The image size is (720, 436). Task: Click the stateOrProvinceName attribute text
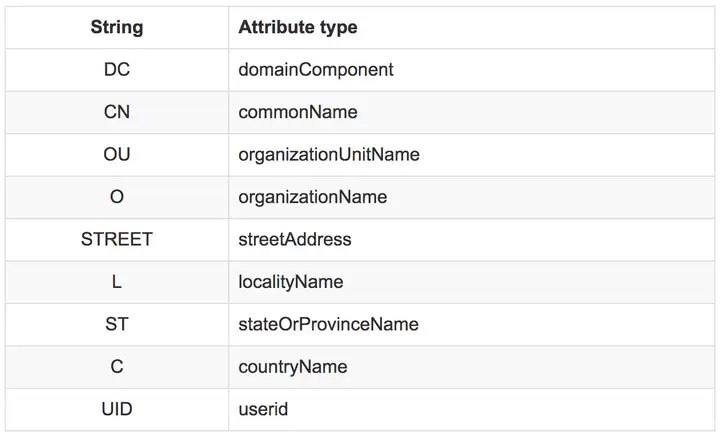click(329, 325)
